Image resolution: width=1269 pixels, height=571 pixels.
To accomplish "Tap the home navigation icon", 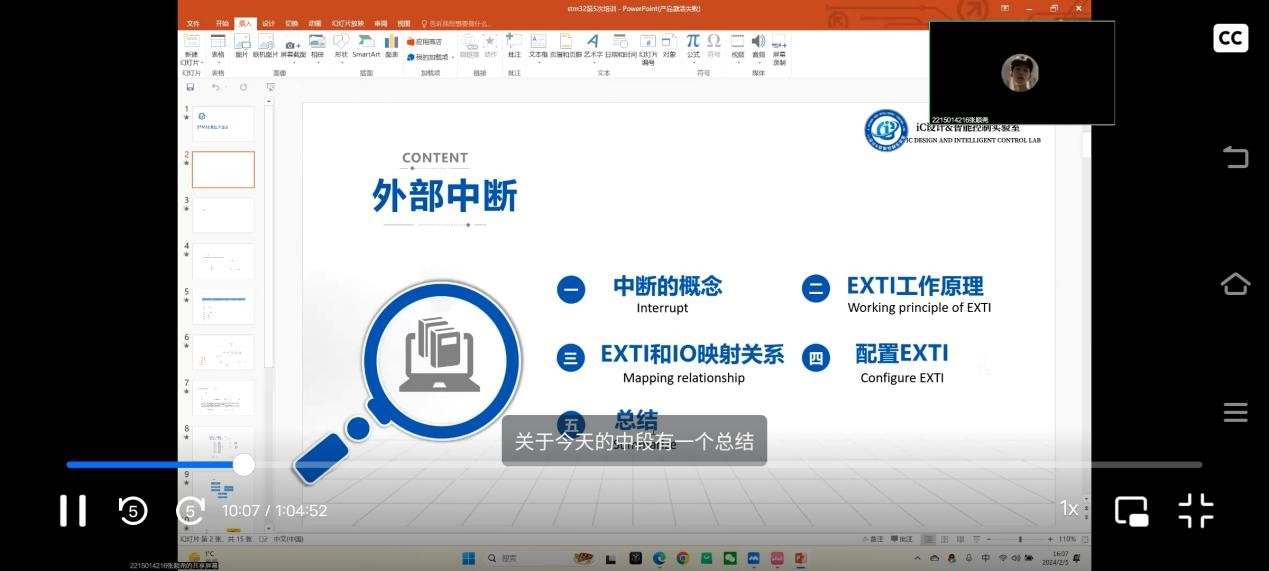I will point(1235,284).
